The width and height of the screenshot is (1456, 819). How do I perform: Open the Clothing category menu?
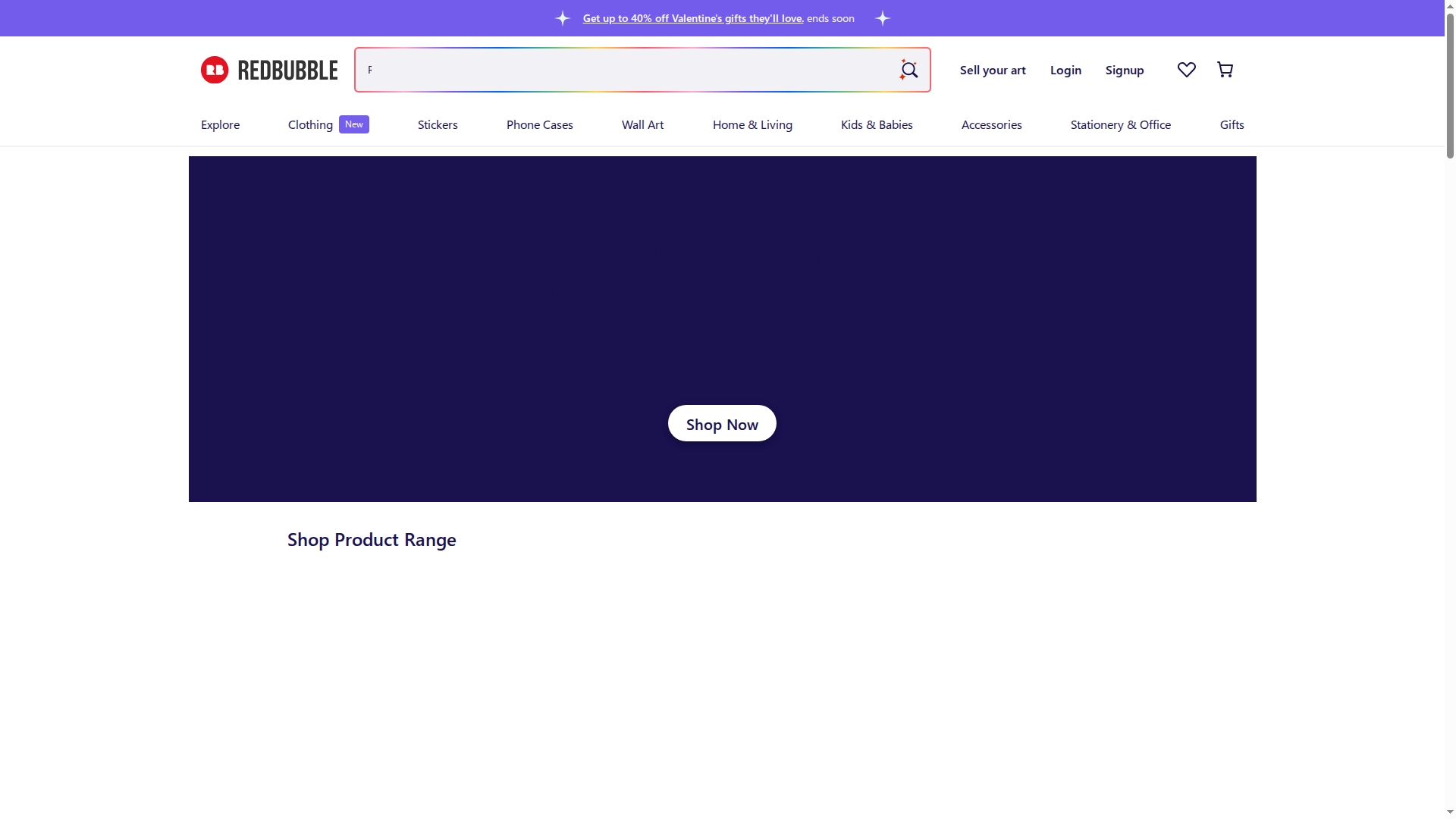(309, 124)
